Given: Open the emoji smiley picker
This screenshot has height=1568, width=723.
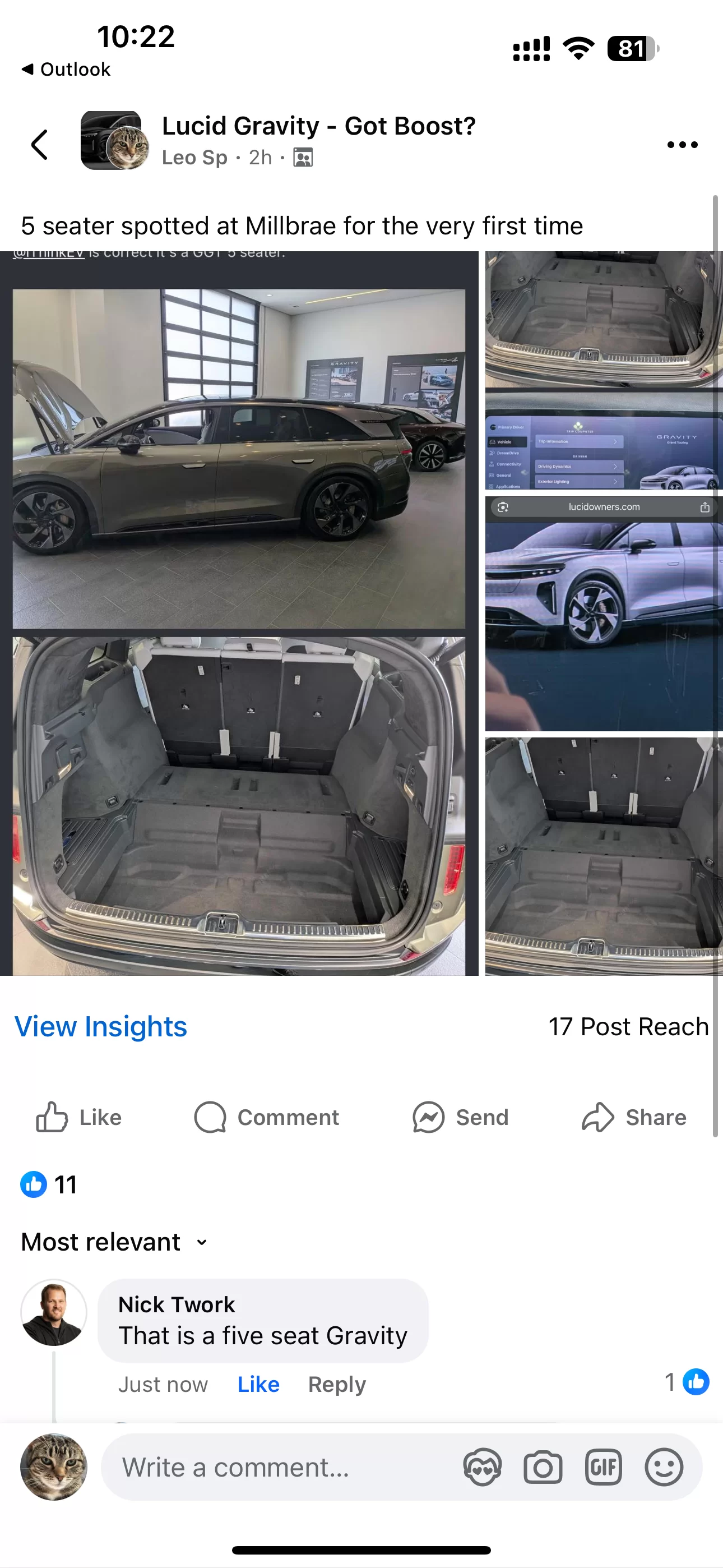Looking at the screenshot, I should click(664, 1468).
